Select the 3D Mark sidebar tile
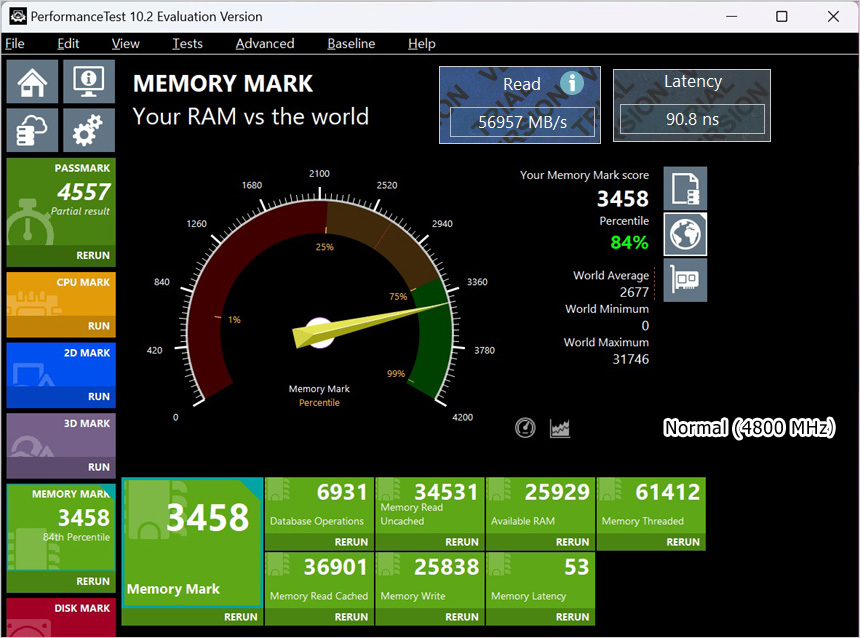Viewport: 860px width, 638px height. (x=61, y=440)
